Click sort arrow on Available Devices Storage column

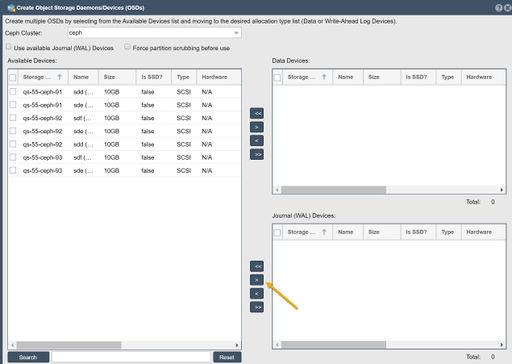pos(60,77)
